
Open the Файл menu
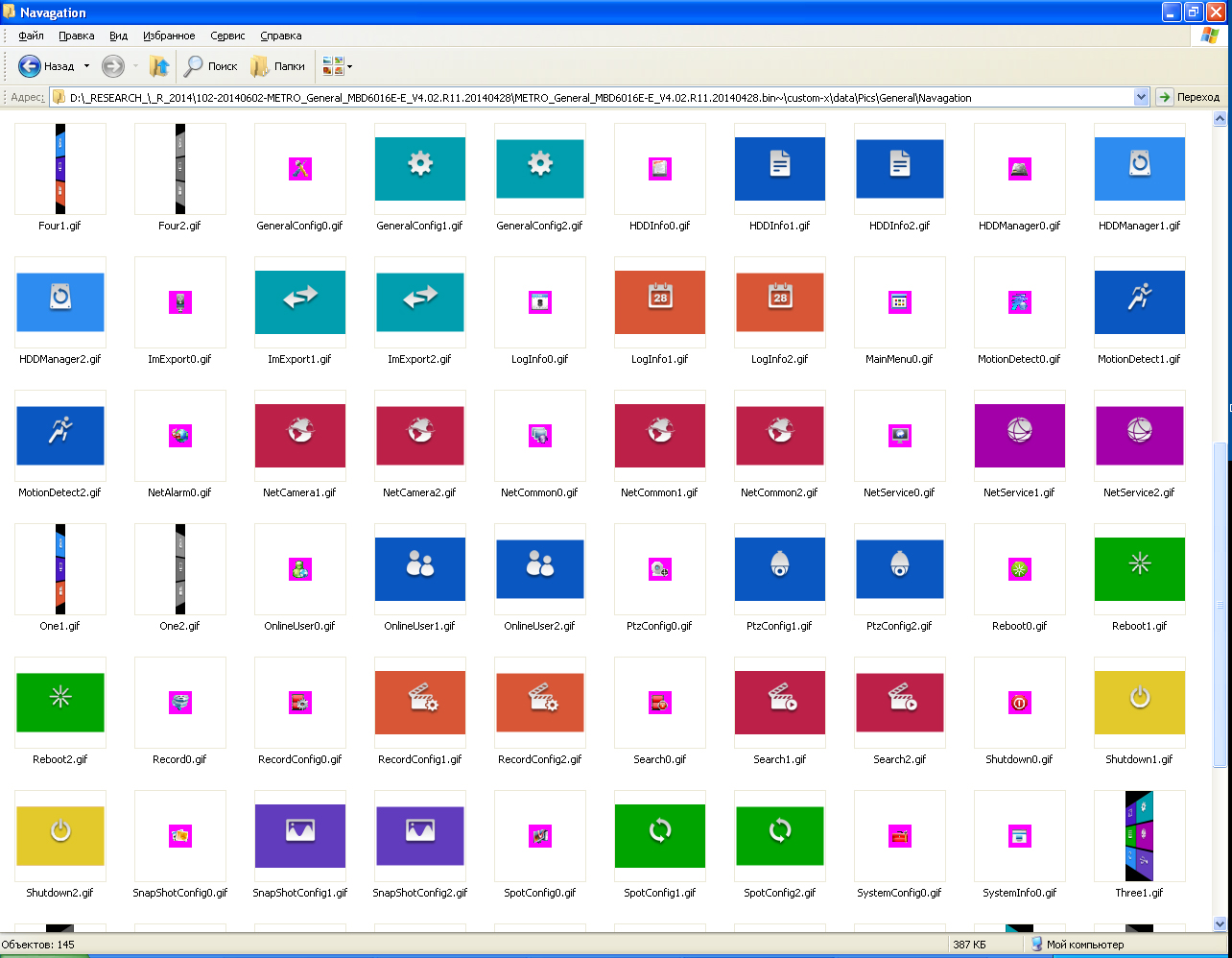(x=31, y=36)
